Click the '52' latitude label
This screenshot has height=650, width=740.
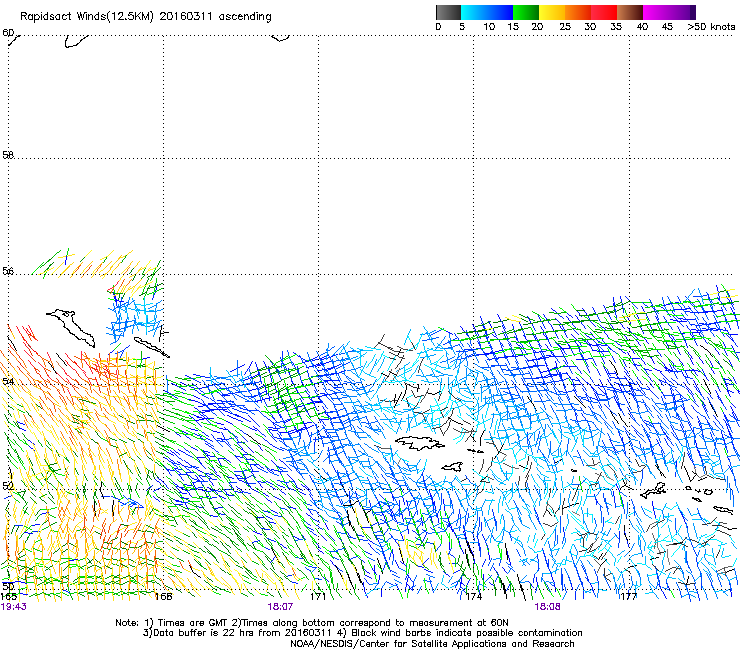tap(8, 486)
